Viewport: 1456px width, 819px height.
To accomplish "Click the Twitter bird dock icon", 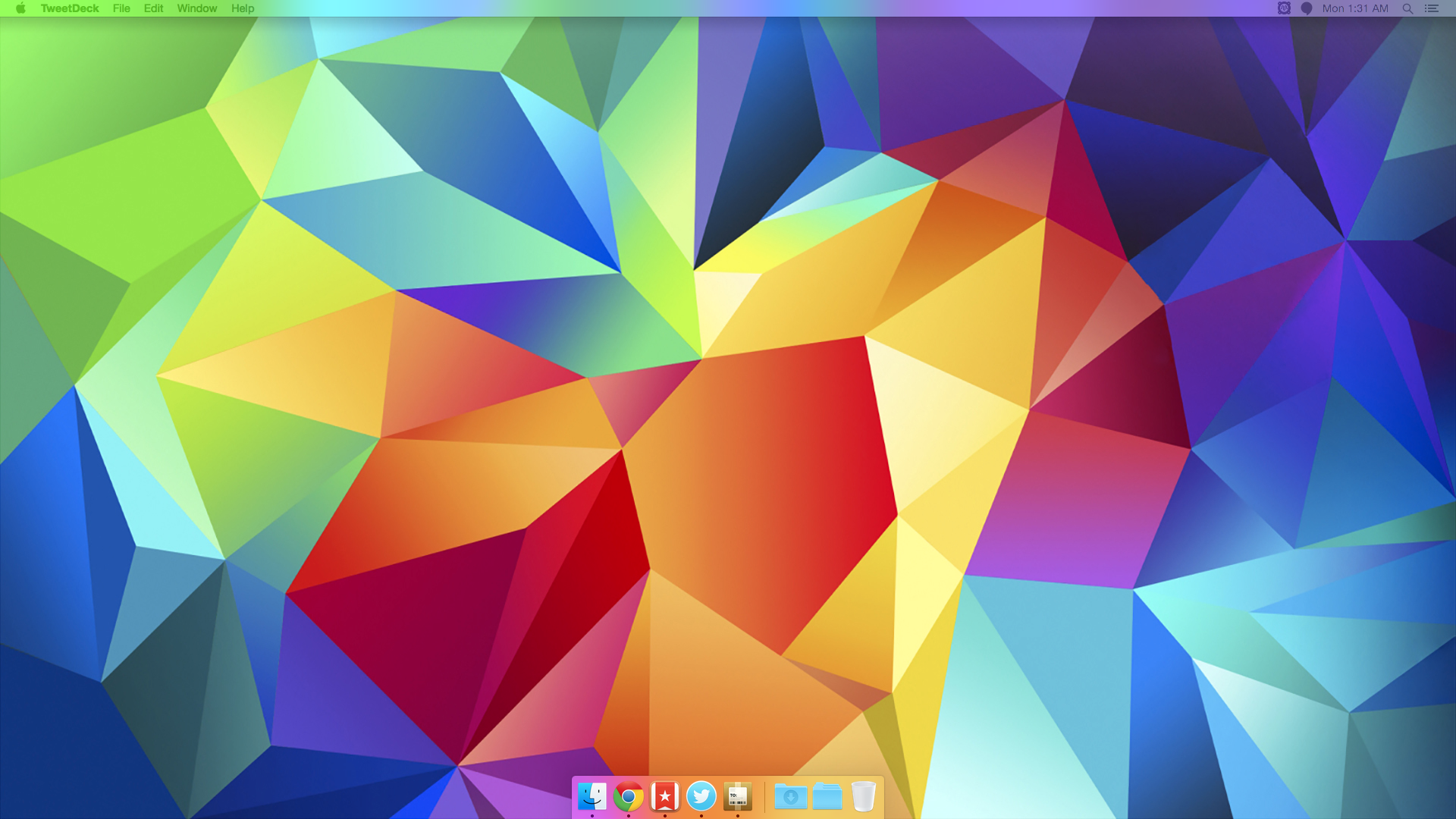I will click(x=701, y=796).
